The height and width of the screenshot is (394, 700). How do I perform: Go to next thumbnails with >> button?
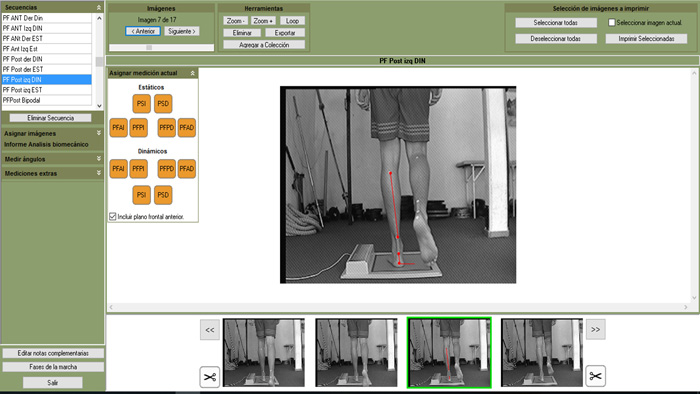point(596,329)
